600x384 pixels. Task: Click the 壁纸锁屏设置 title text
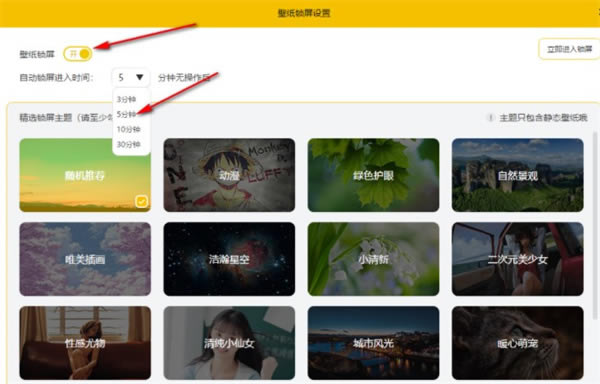(x=304, y=13)
